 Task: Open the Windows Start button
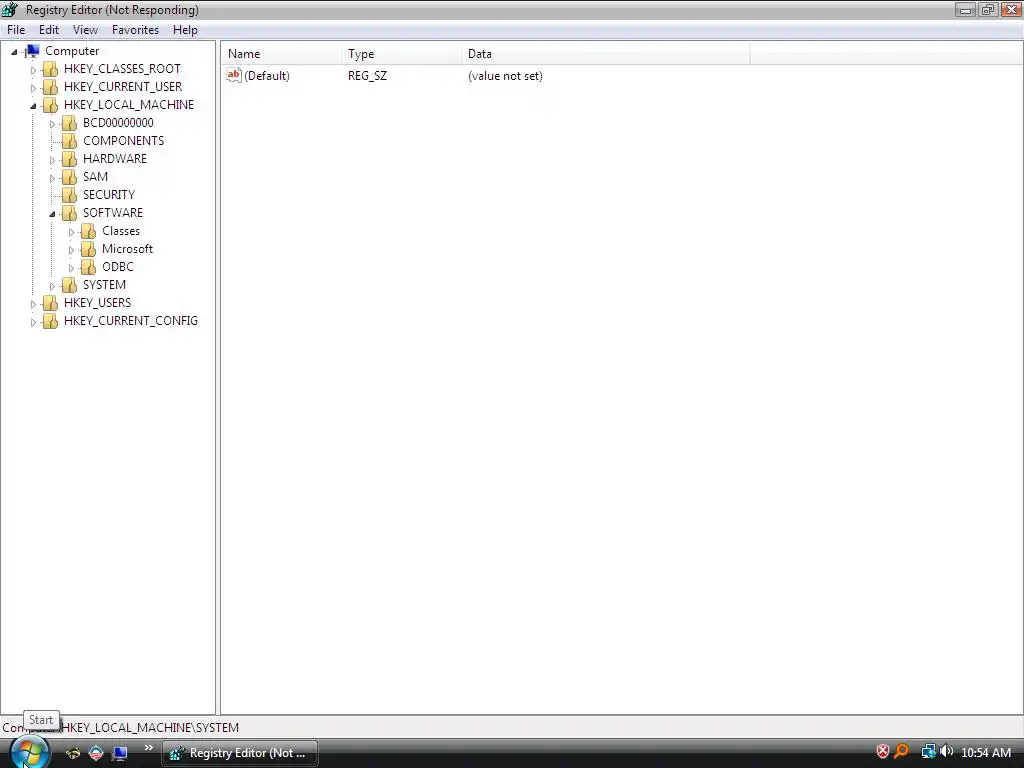pos(29,752)
